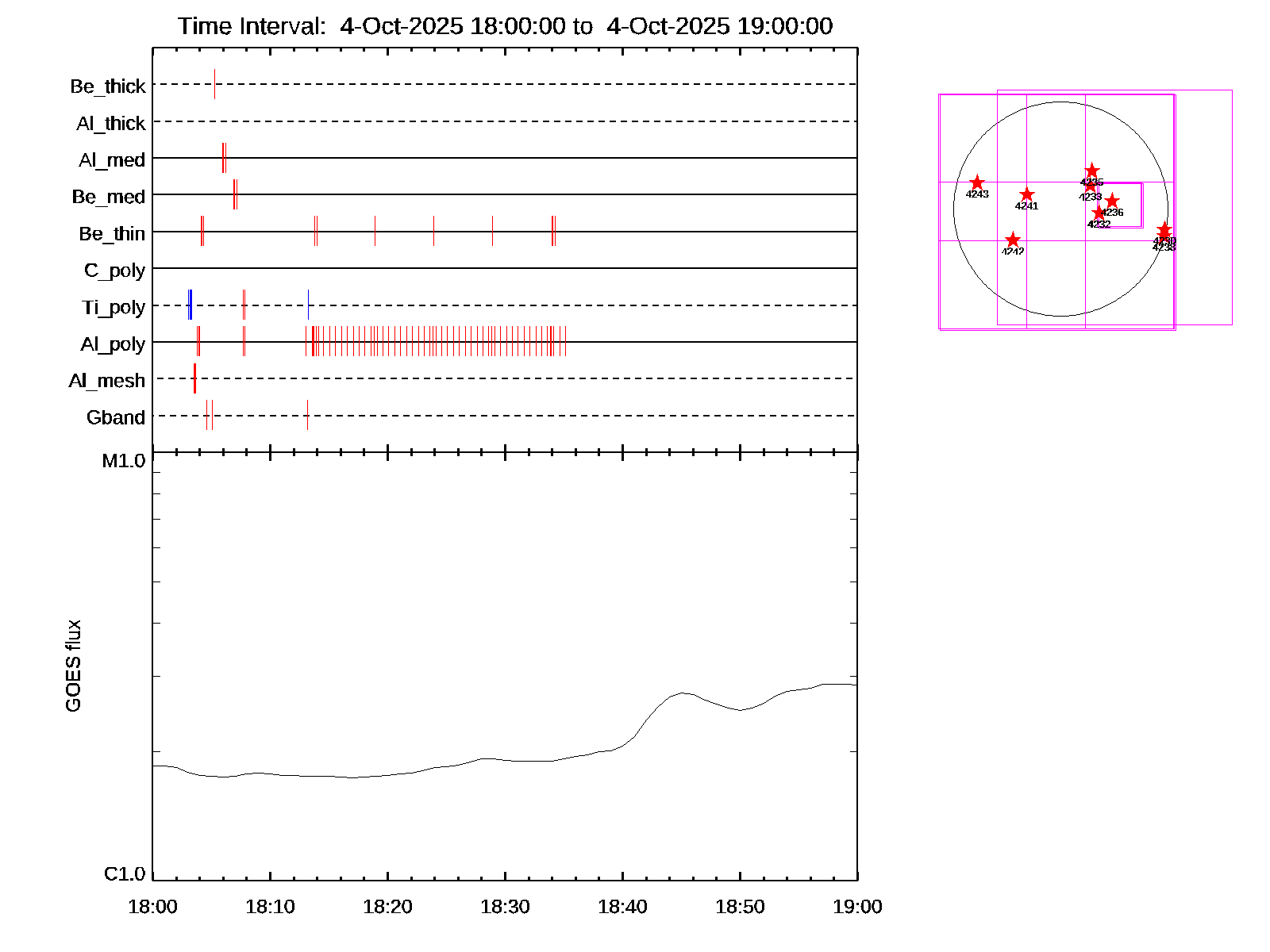
Task: Click the star marker for region 4241
Action: (1027, 194)
